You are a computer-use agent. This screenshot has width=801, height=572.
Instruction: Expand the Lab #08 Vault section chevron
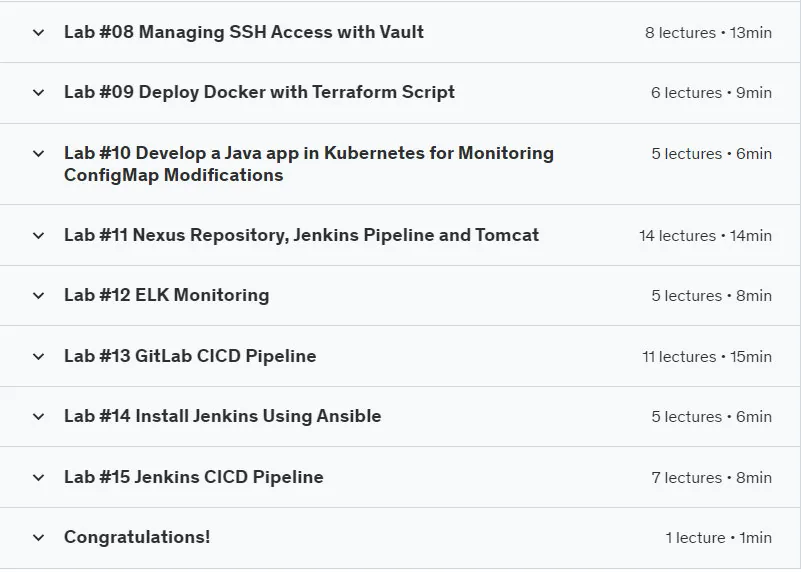click(x=38, y=33)
